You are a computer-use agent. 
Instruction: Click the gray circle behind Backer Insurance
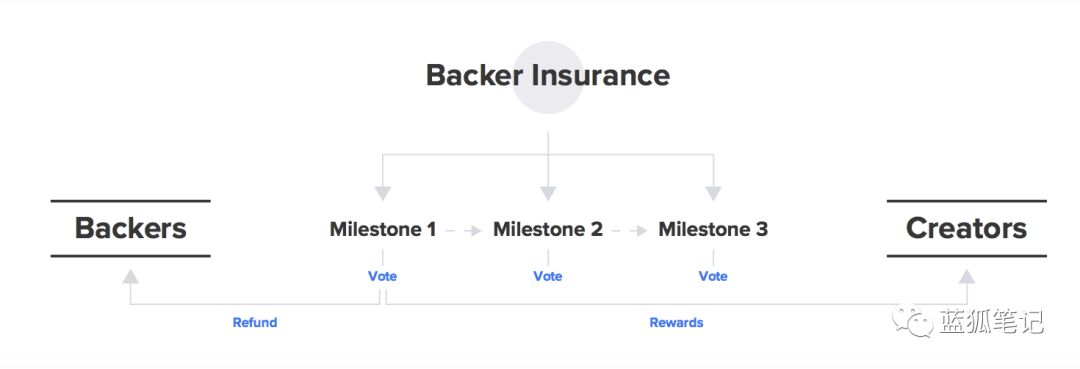(x=548, y=77)
